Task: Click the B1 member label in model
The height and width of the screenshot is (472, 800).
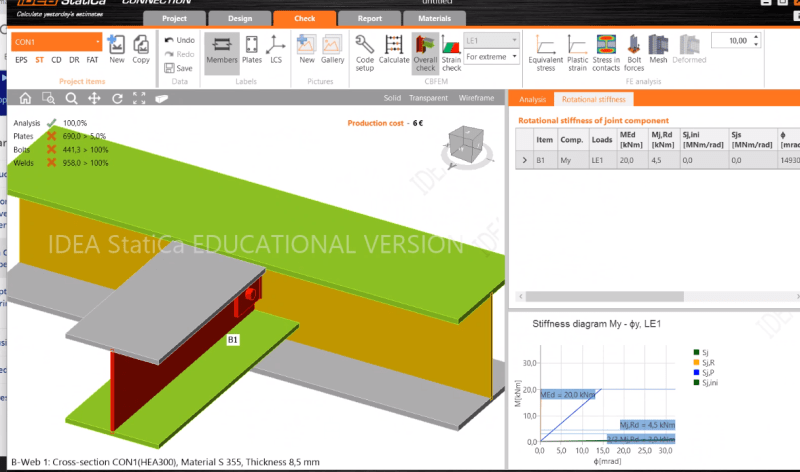Action: pos(233,340)
